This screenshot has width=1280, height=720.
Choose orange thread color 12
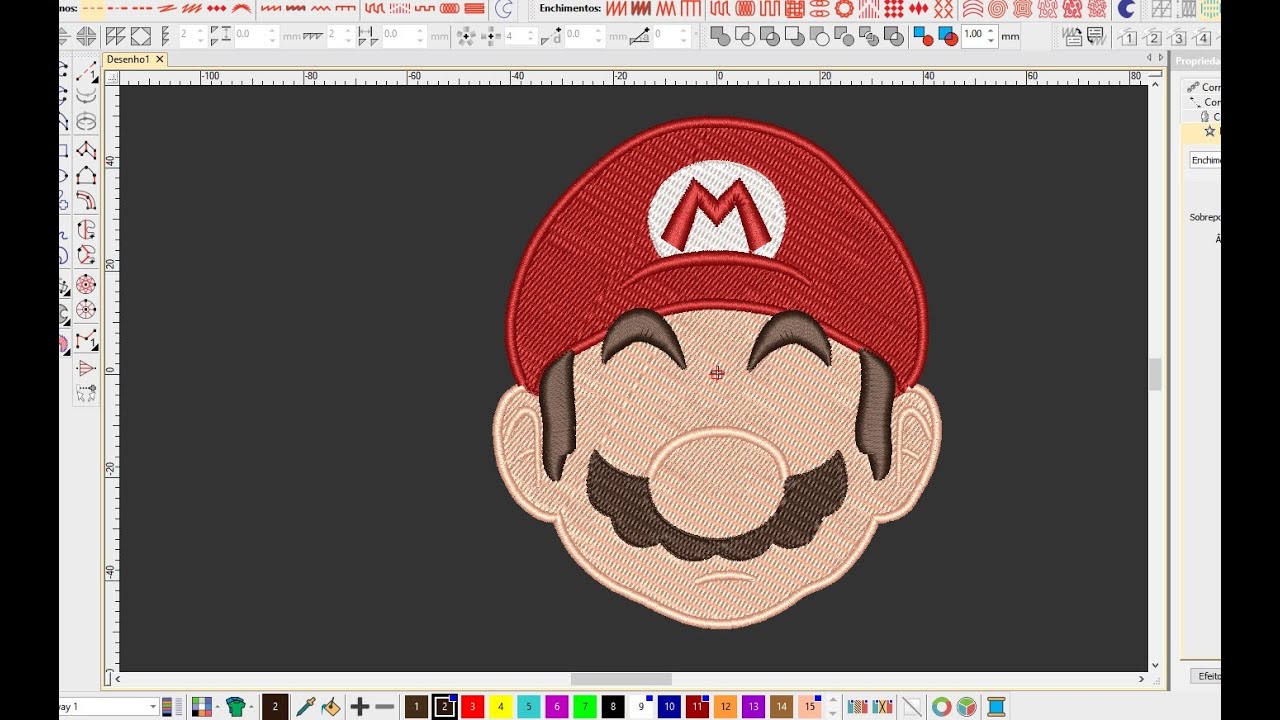[725, 707]
